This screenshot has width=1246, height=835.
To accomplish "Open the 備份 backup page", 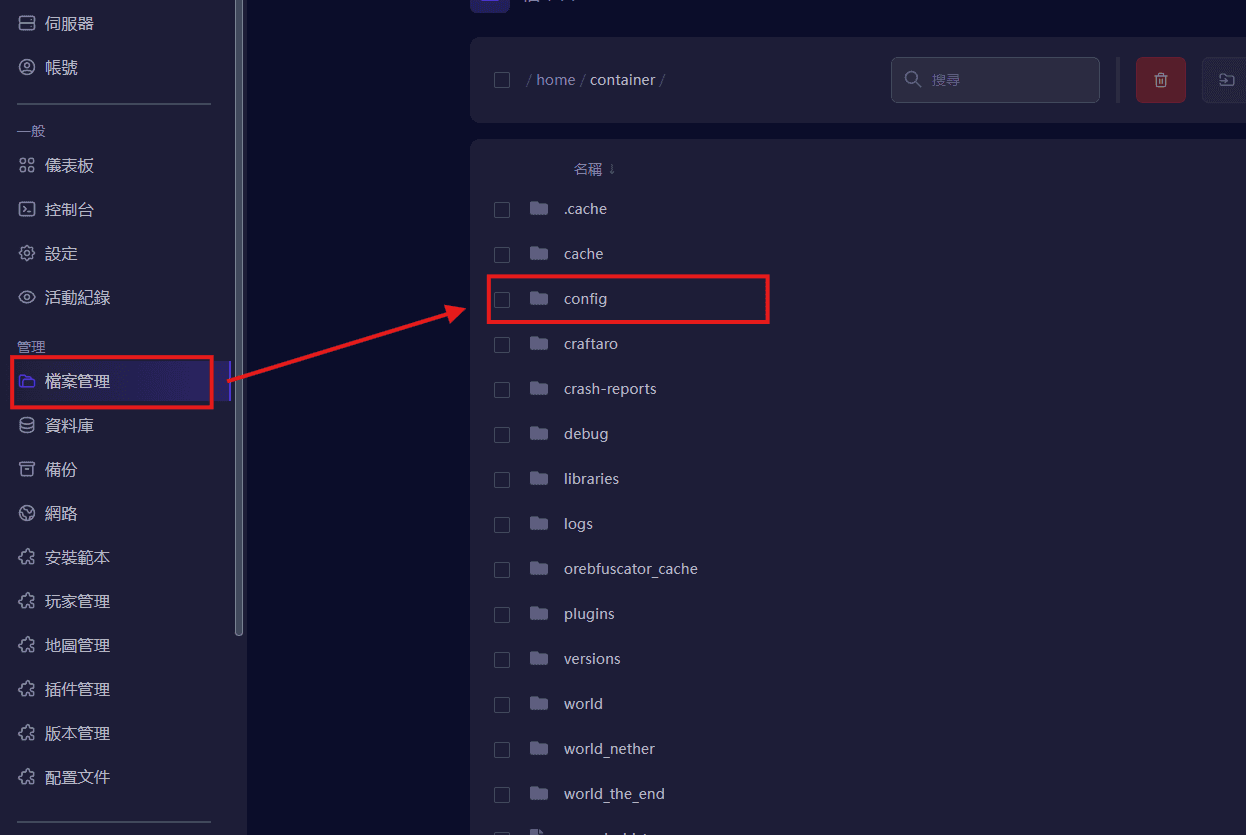I will tap(61, 470).
